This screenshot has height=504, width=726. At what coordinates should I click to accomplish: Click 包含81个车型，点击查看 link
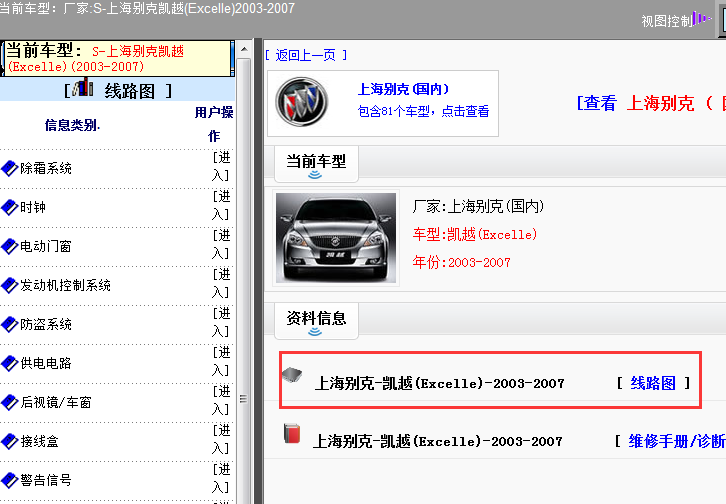pos(423,111)
